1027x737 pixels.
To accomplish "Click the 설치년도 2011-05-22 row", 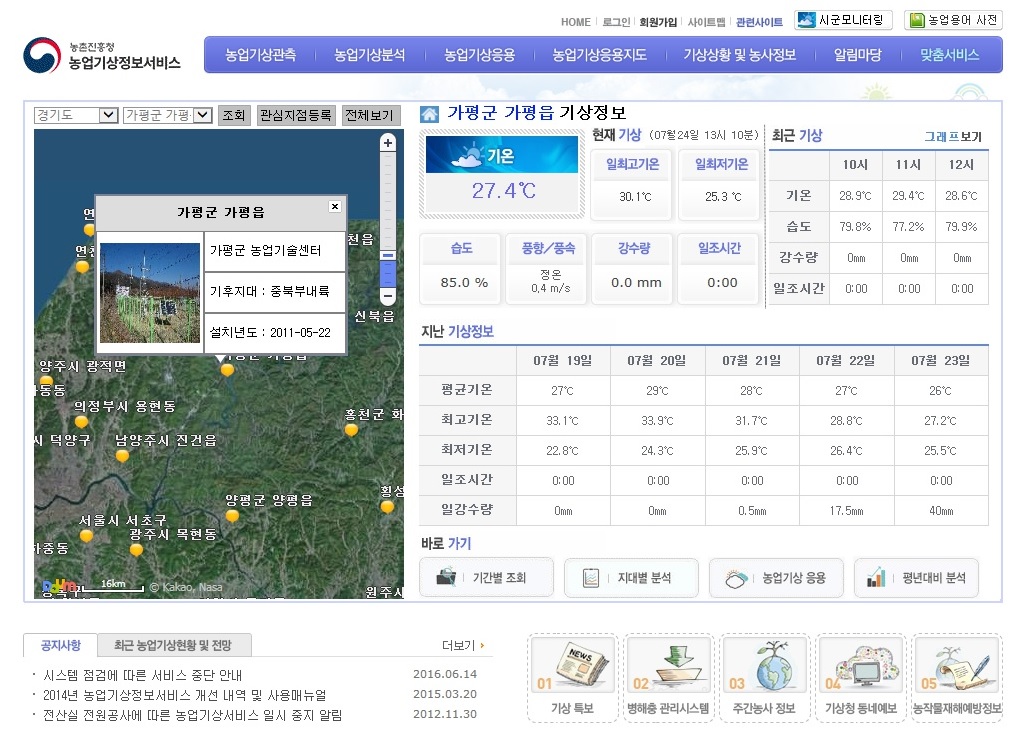I will click(x=274, y=333).
